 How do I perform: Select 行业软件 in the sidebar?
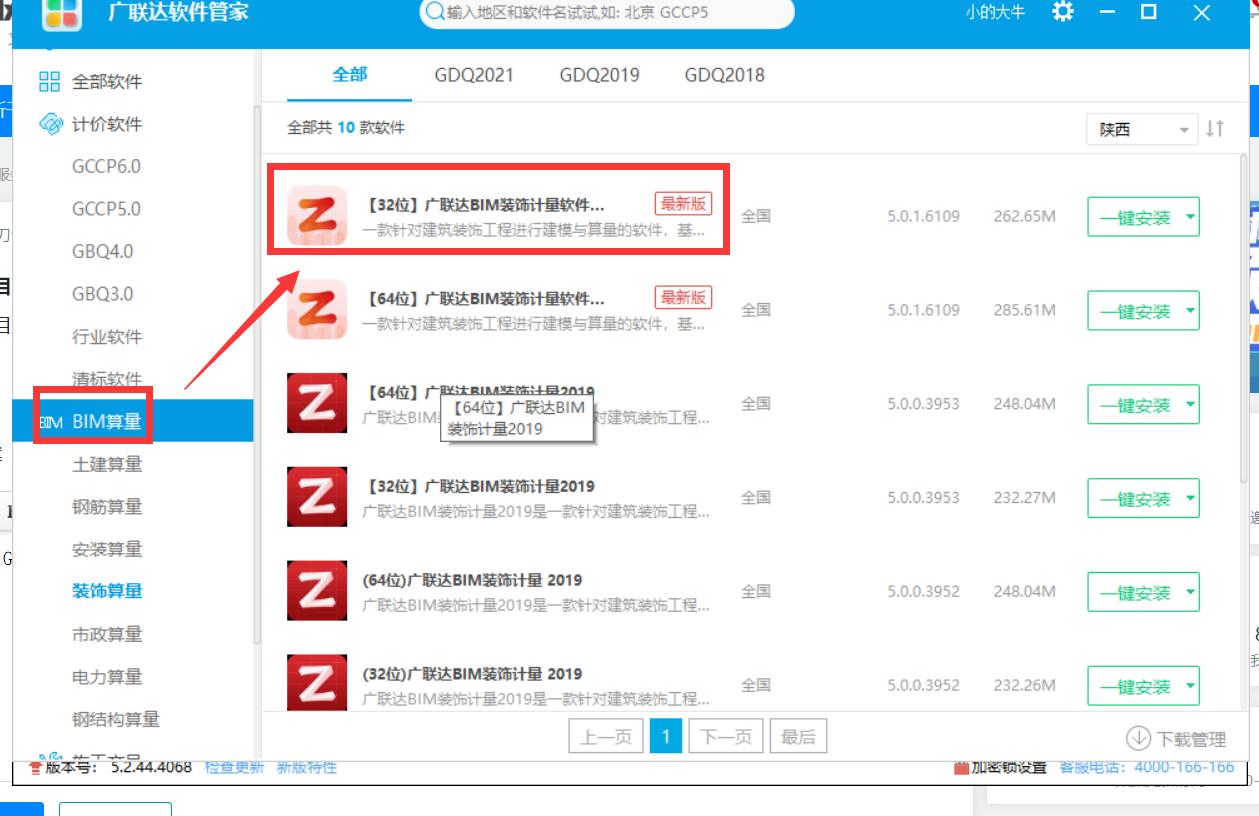pos(107,337)
